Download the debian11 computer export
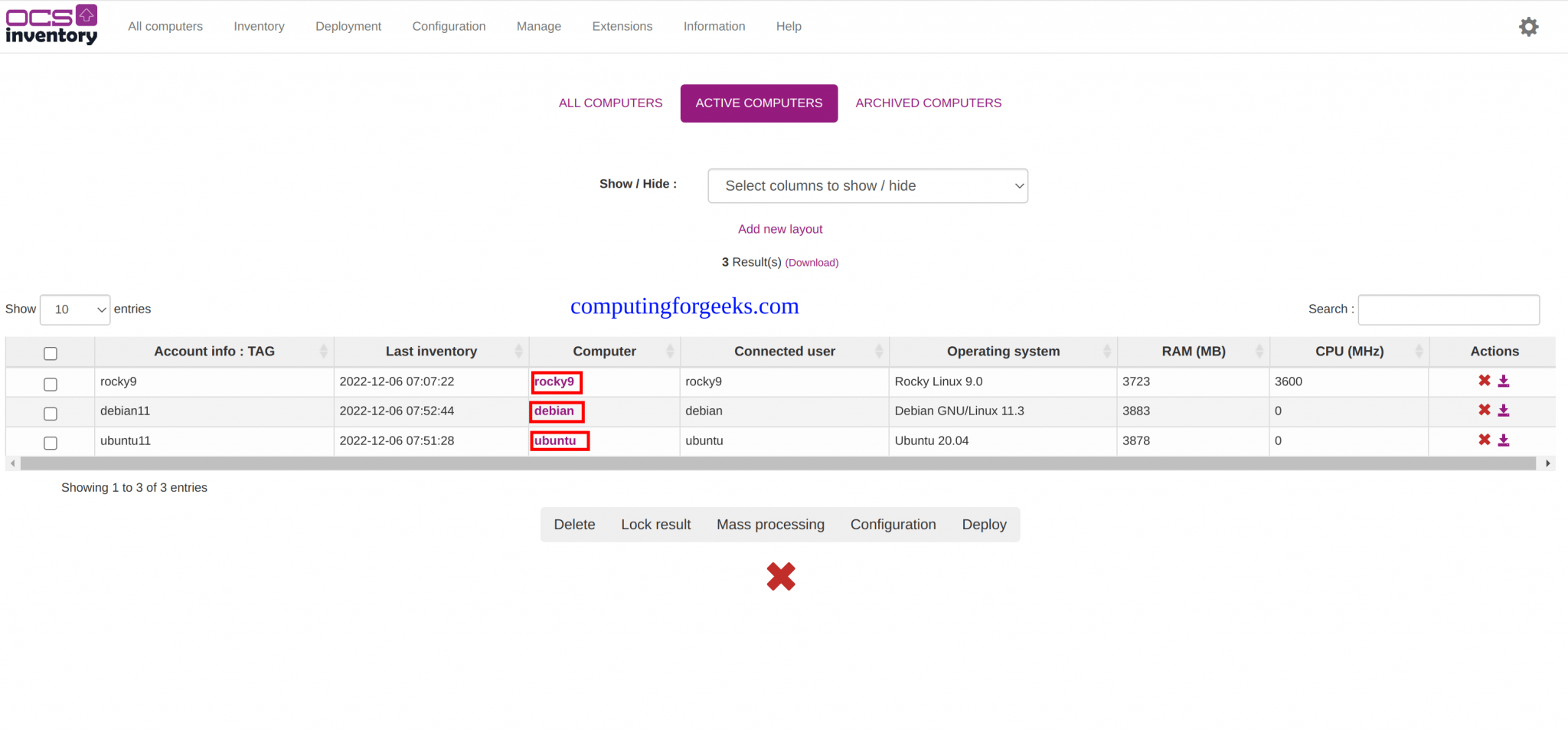1568x730 pixels. [1504, 411]
